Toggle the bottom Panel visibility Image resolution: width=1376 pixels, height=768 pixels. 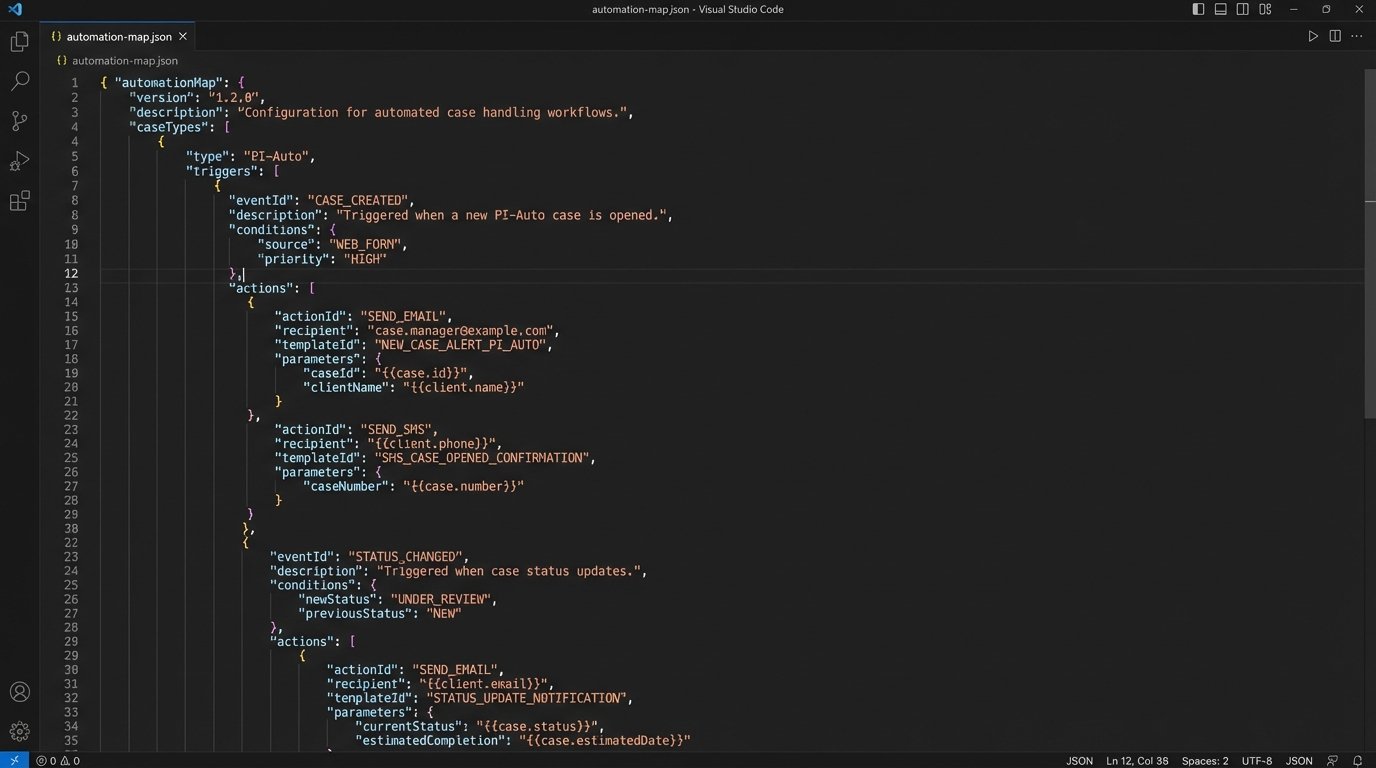(1220, 9)
